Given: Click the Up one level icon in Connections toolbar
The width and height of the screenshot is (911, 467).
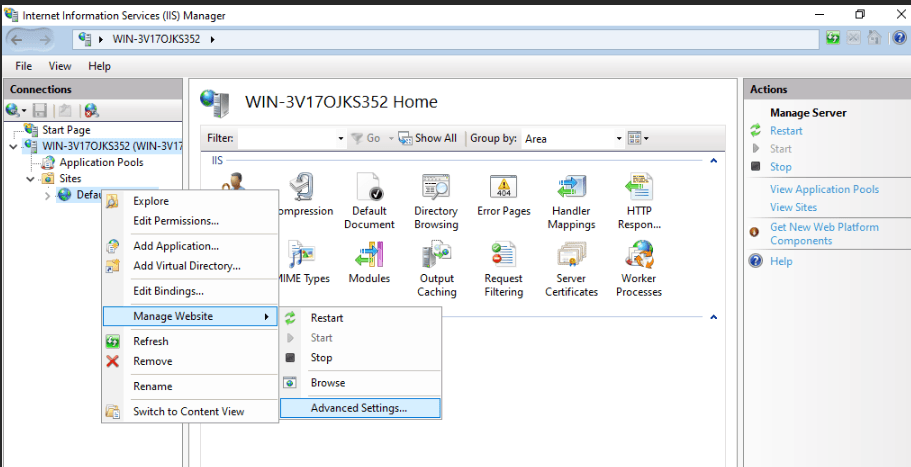Looking at the screenshot, I should (64, 110).
